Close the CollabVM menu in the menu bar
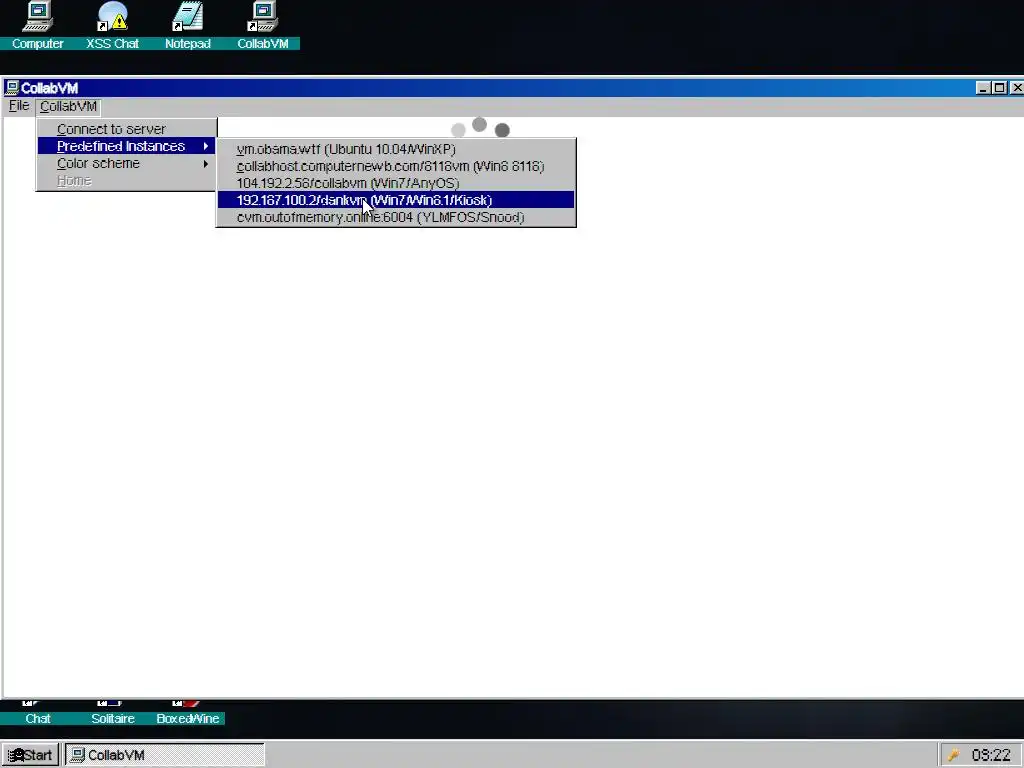1024x768 pixels. click(68, 106)
